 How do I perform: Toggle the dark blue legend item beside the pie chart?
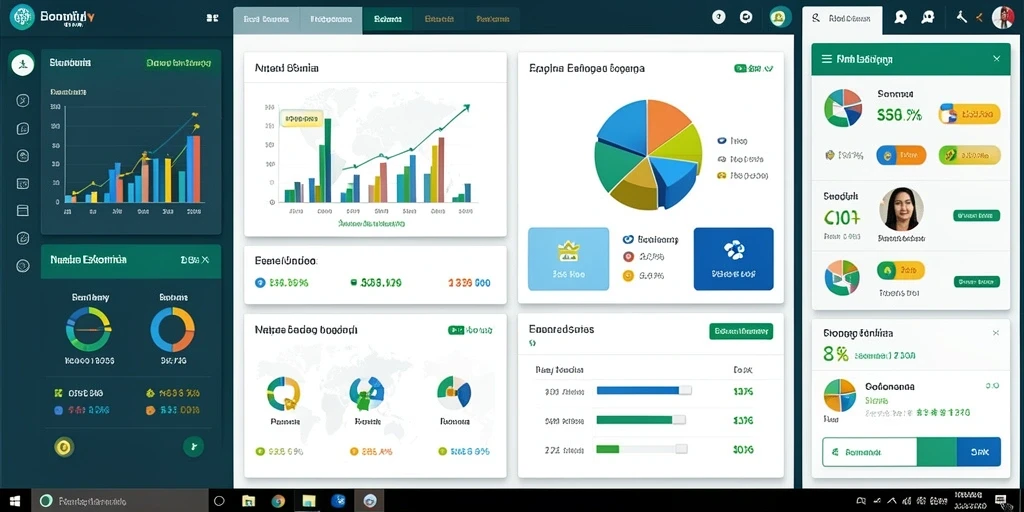(x=732, y=140)
